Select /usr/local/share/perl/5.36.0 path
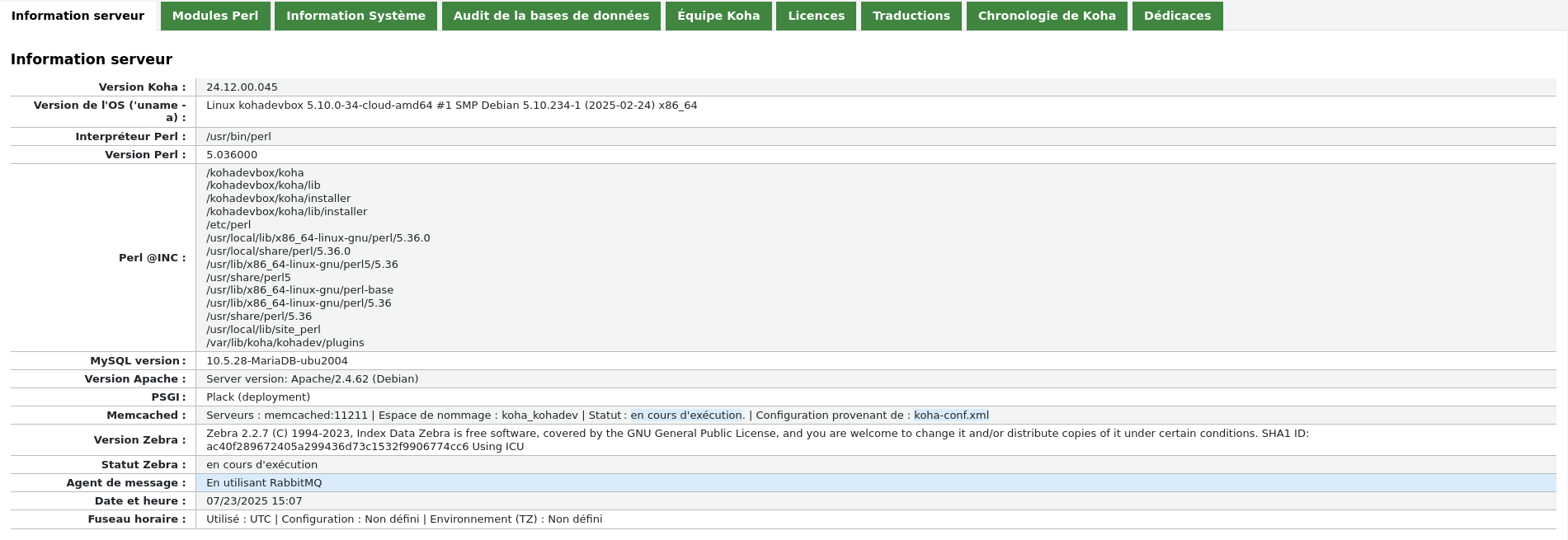1568x540 pixels. click(278, 251)
